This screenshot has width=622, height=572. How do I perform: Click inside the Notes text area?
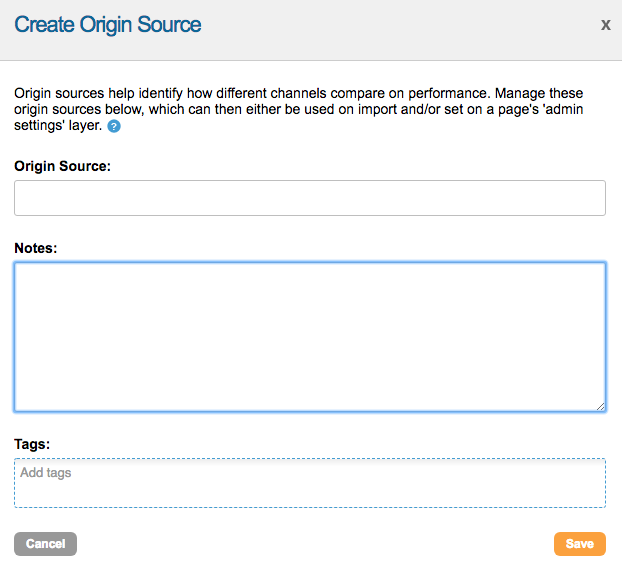coord(309,336)
